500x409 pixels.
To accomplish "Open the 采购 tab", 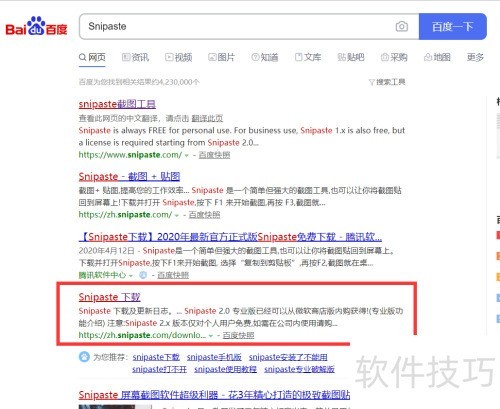I will (394, 57).
